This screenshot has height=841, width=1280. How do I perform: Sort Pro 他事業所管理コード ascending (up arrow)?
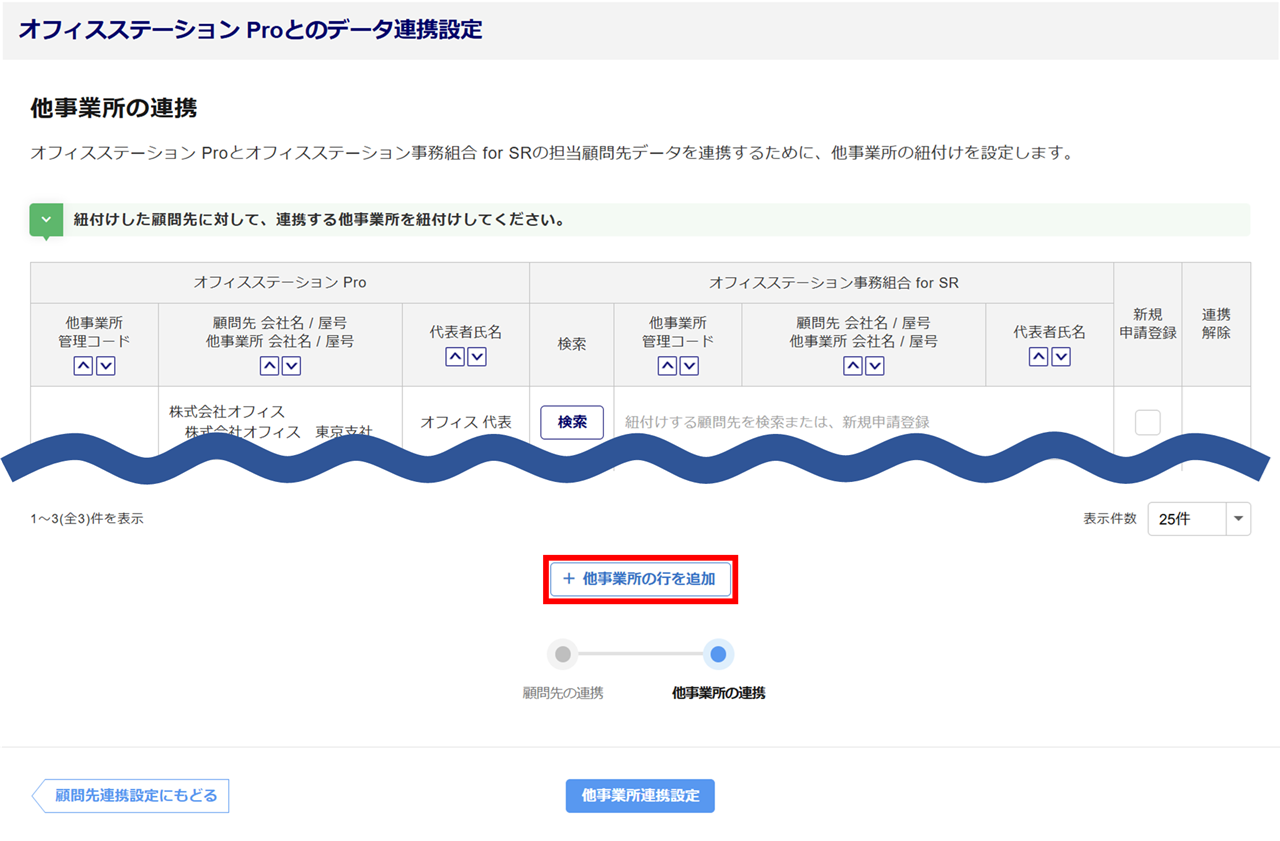(x=83, y=366)
